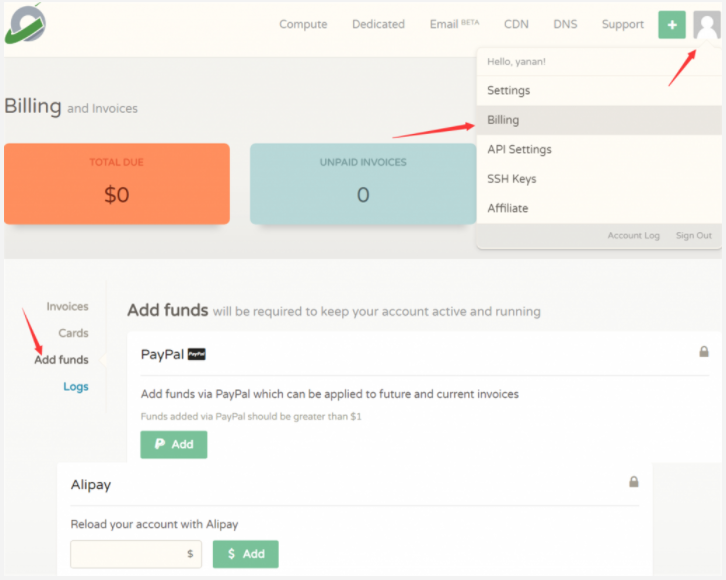Open the Compute navigation item
Image resolution: width=726 pixels, height=580 pixels.
[303, 25]
